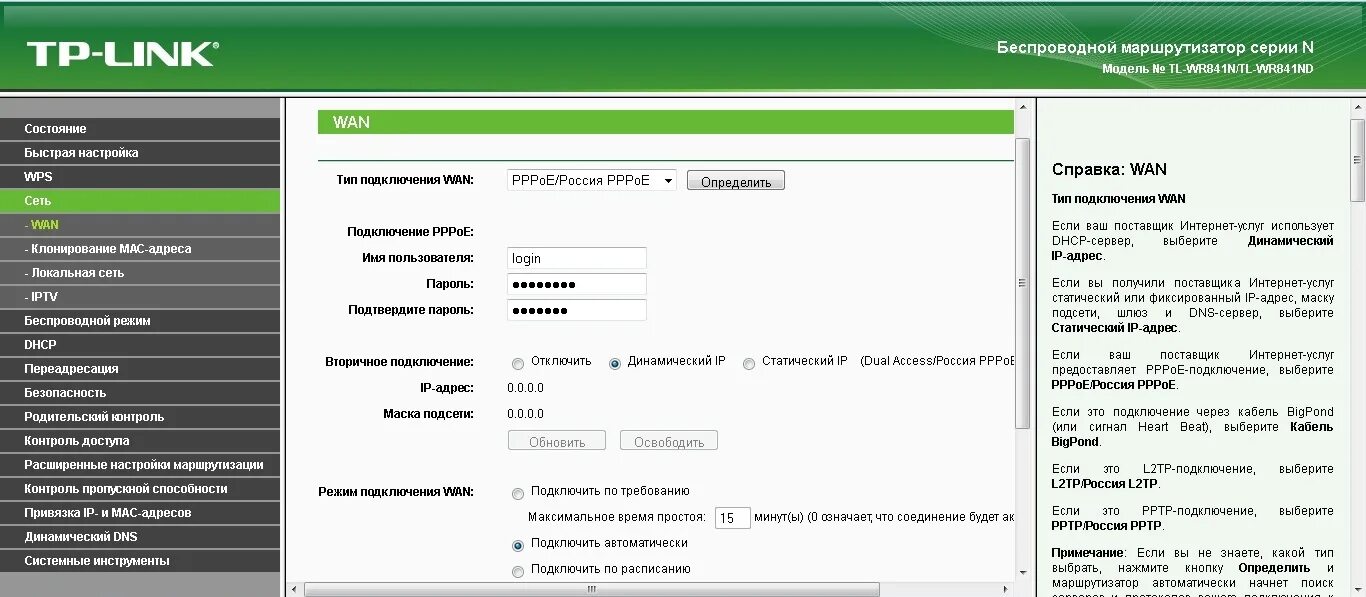The image size is (1366, 597).
Task: Open Расширенные настройки маршрутизации
Action: (140, 465)
